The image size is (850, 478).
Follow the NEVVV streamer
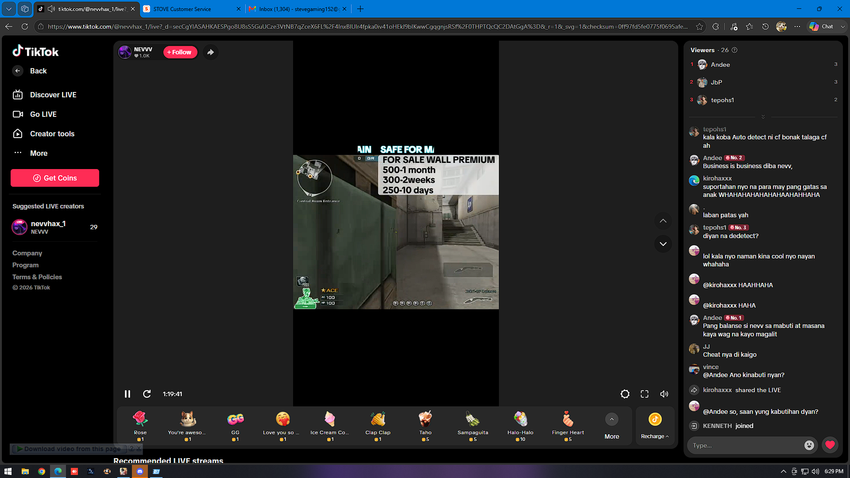[x=180, y=52]
